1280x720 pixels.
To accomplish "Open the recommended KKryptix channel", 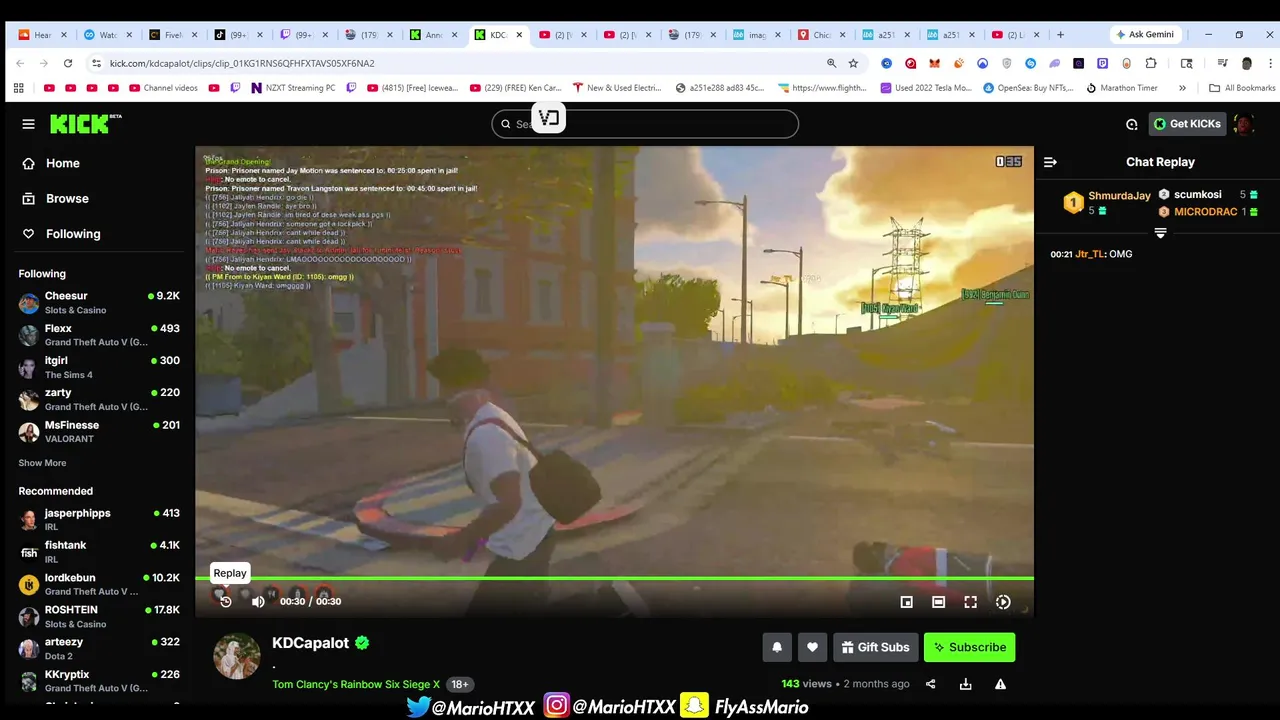I will 98,681.
